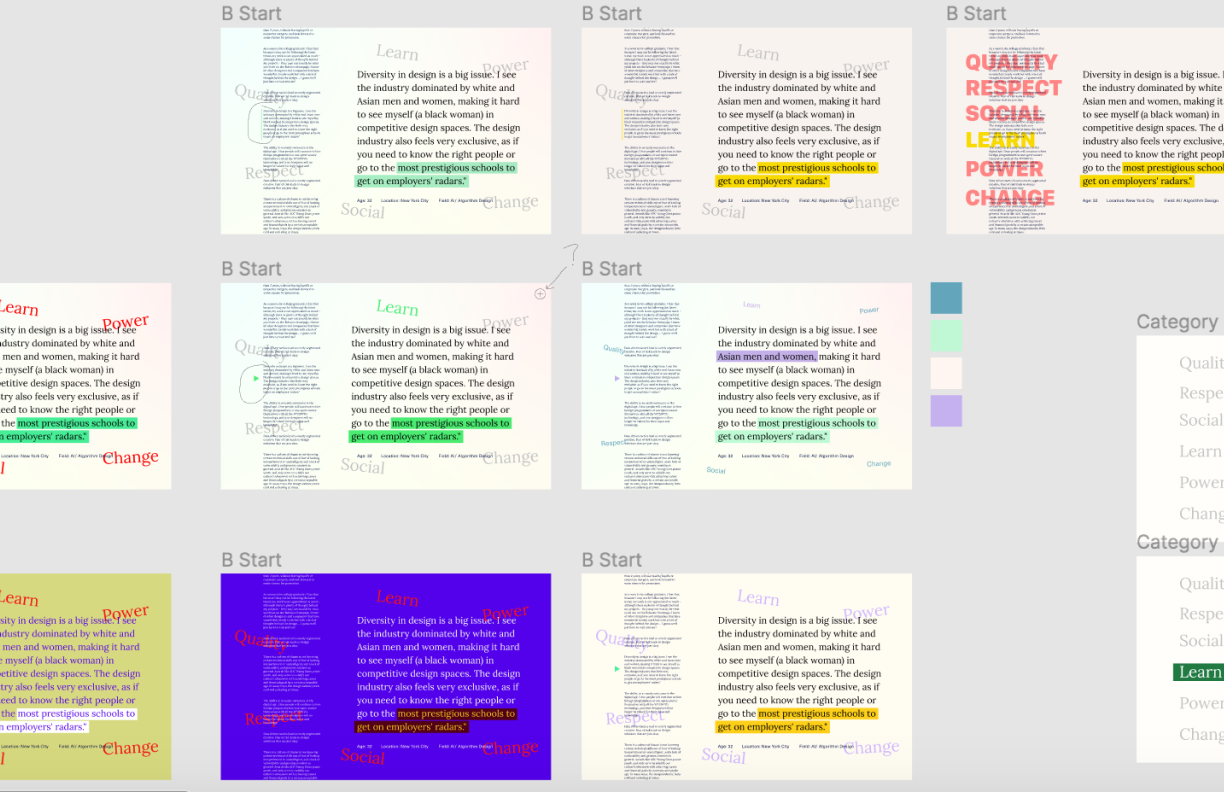This screenshot has width=1224, height=792.
Task: Select the B Start label above the purple-background frame
Action: coord(251,560)
